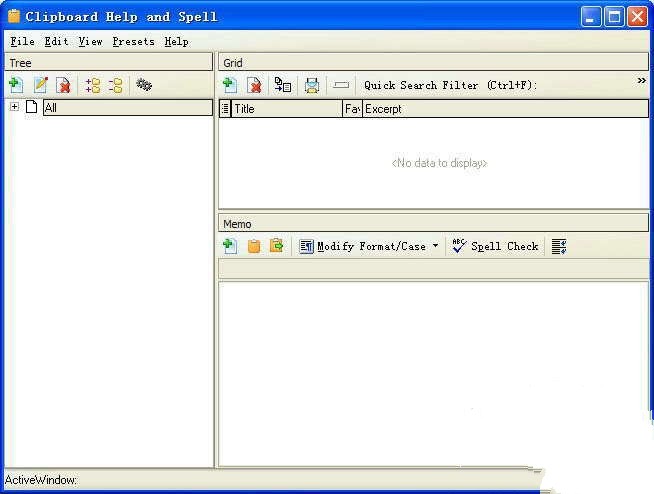Open the Presets menu
The image size is (654, 494).
133,41
